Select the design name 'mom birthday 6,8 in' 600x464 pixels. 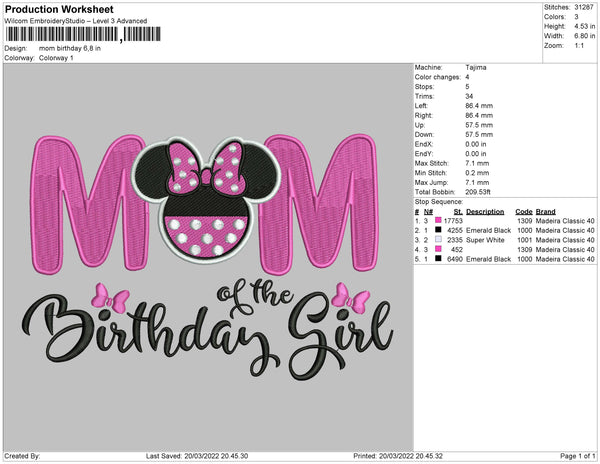[70, 49]
